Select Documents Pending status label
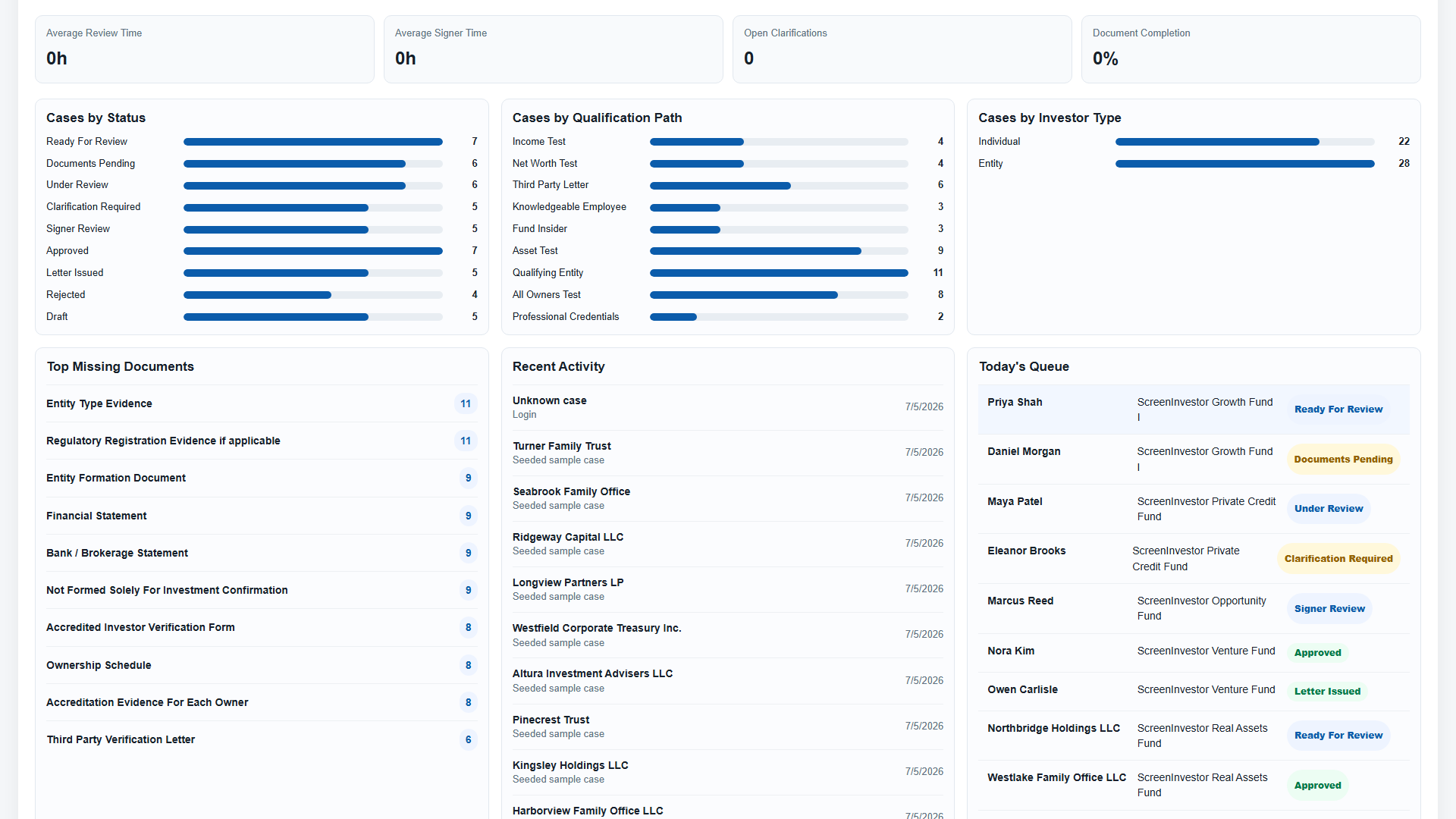1456x819 pixels. (90, 164)
